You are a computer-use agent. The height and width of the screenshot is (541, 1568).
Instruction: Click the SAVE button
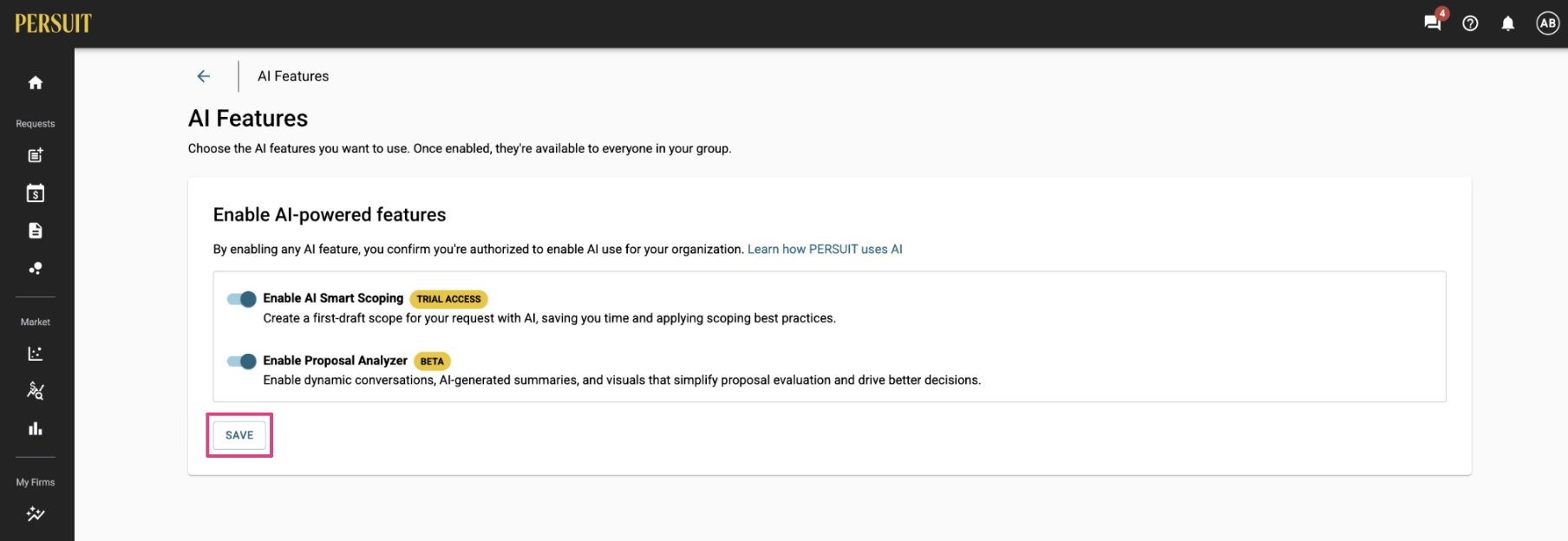(239, 435)
